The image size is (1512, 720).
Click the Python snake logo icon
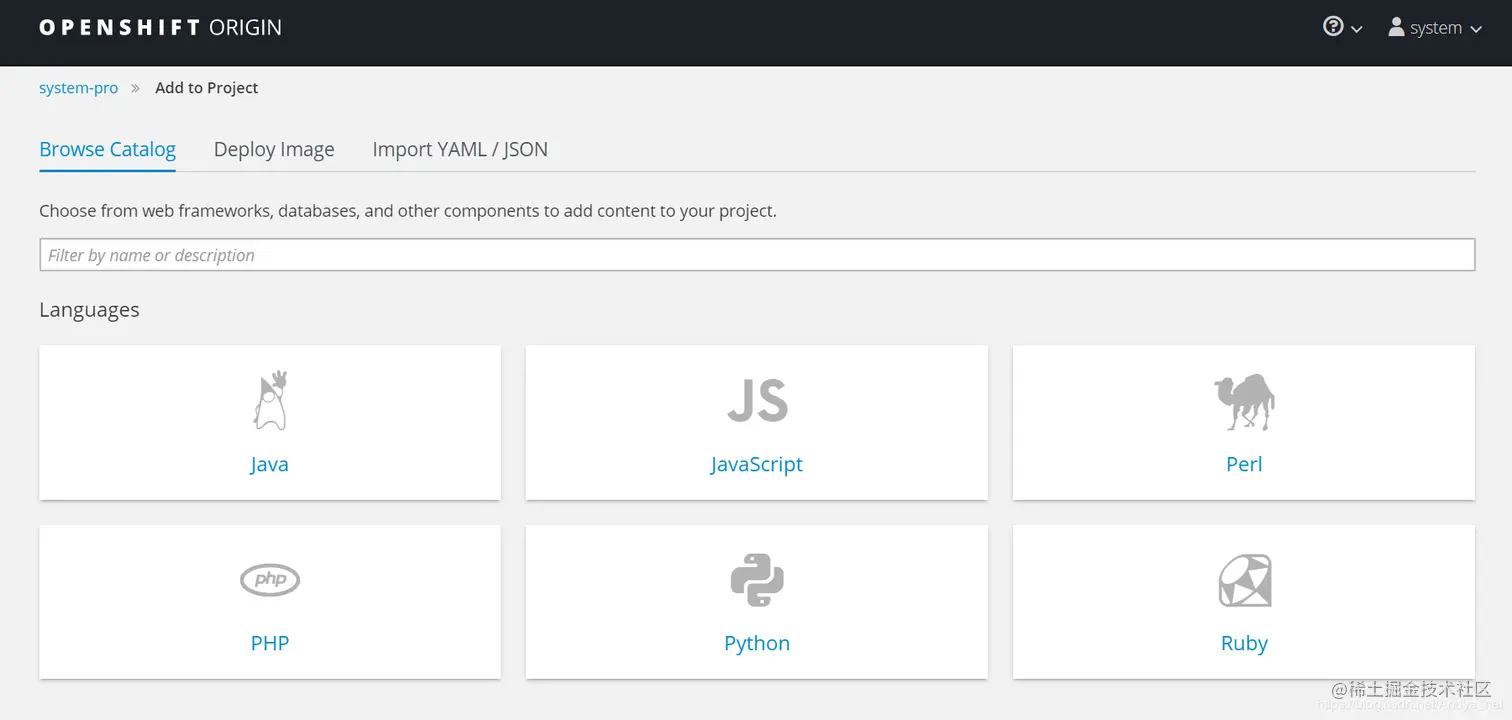pyautogui.click(x=757, y=580)
